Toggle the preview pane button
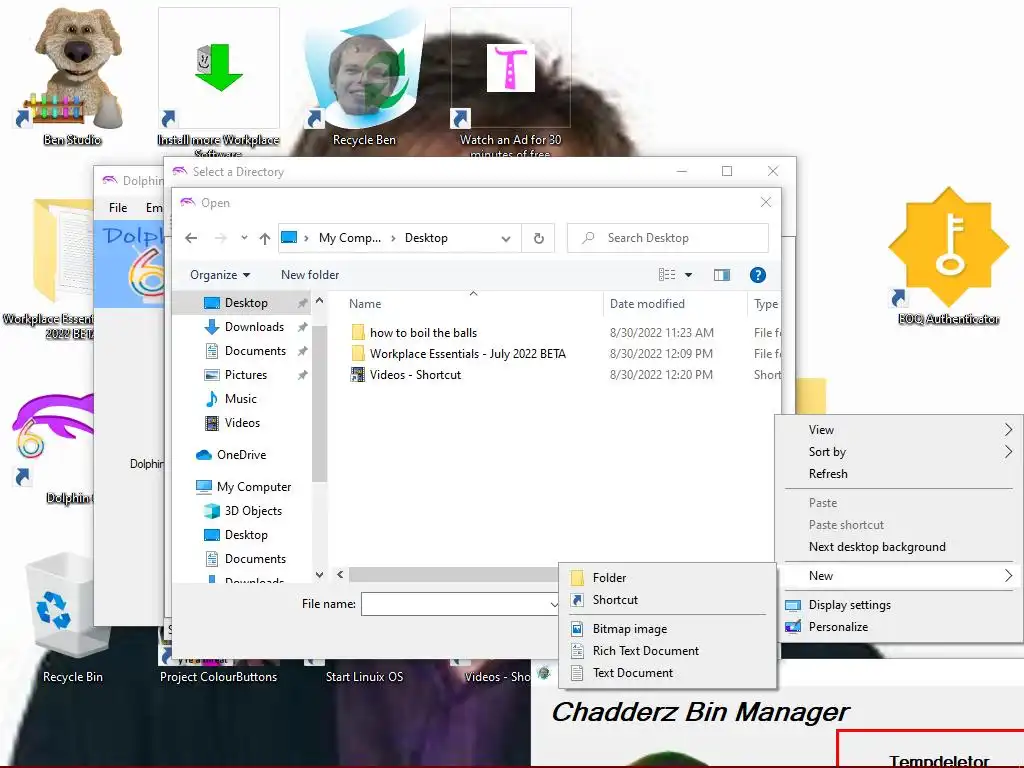This screenshot has height=768, width=1024. (722, 275)
